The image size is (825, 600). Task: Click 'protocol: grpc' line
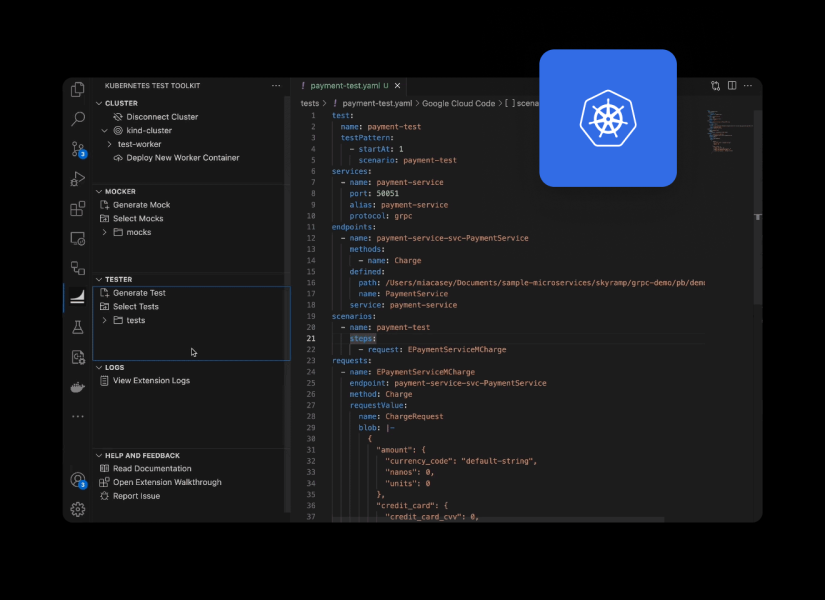tap(380, 216)
